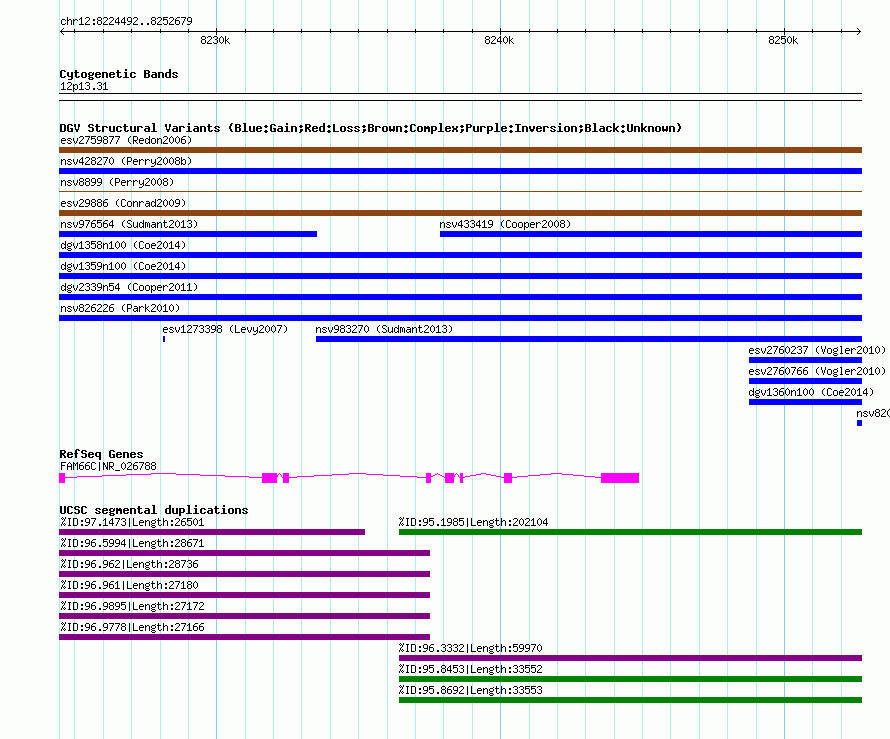The image size is (890, 739).
Task: Click the UCSC segmental duplications track title
Action: point(154,510)
